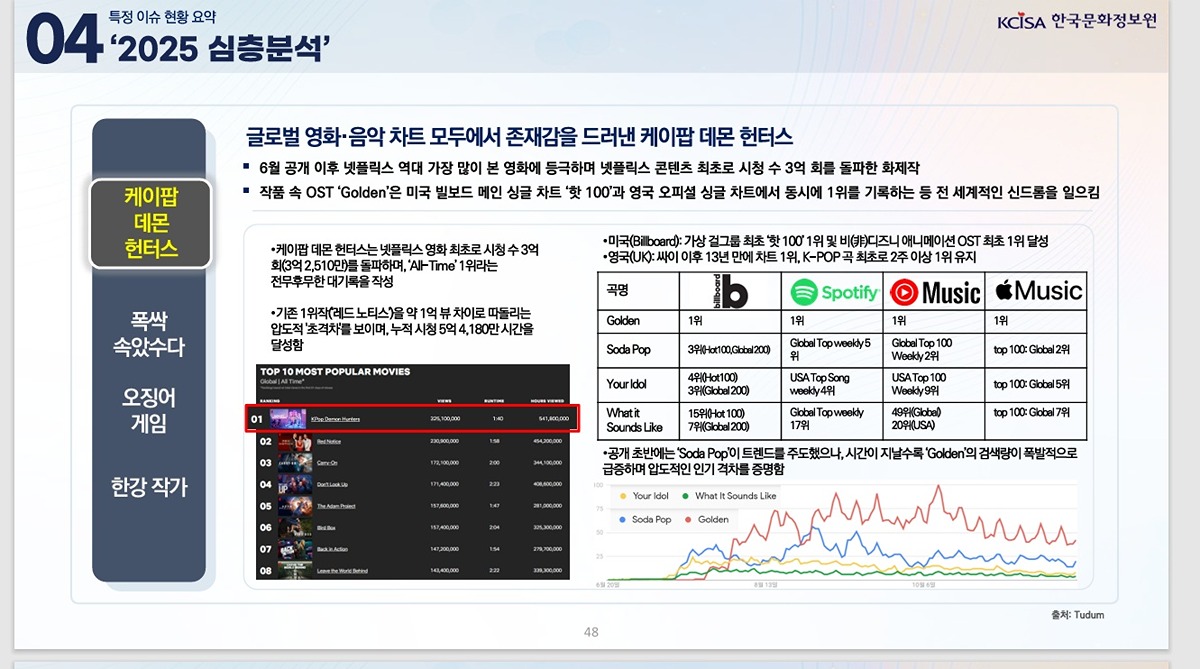Click the blue Soda Pop legend marker
Screen dimensions: 1200x669
[x=624, y=520]
